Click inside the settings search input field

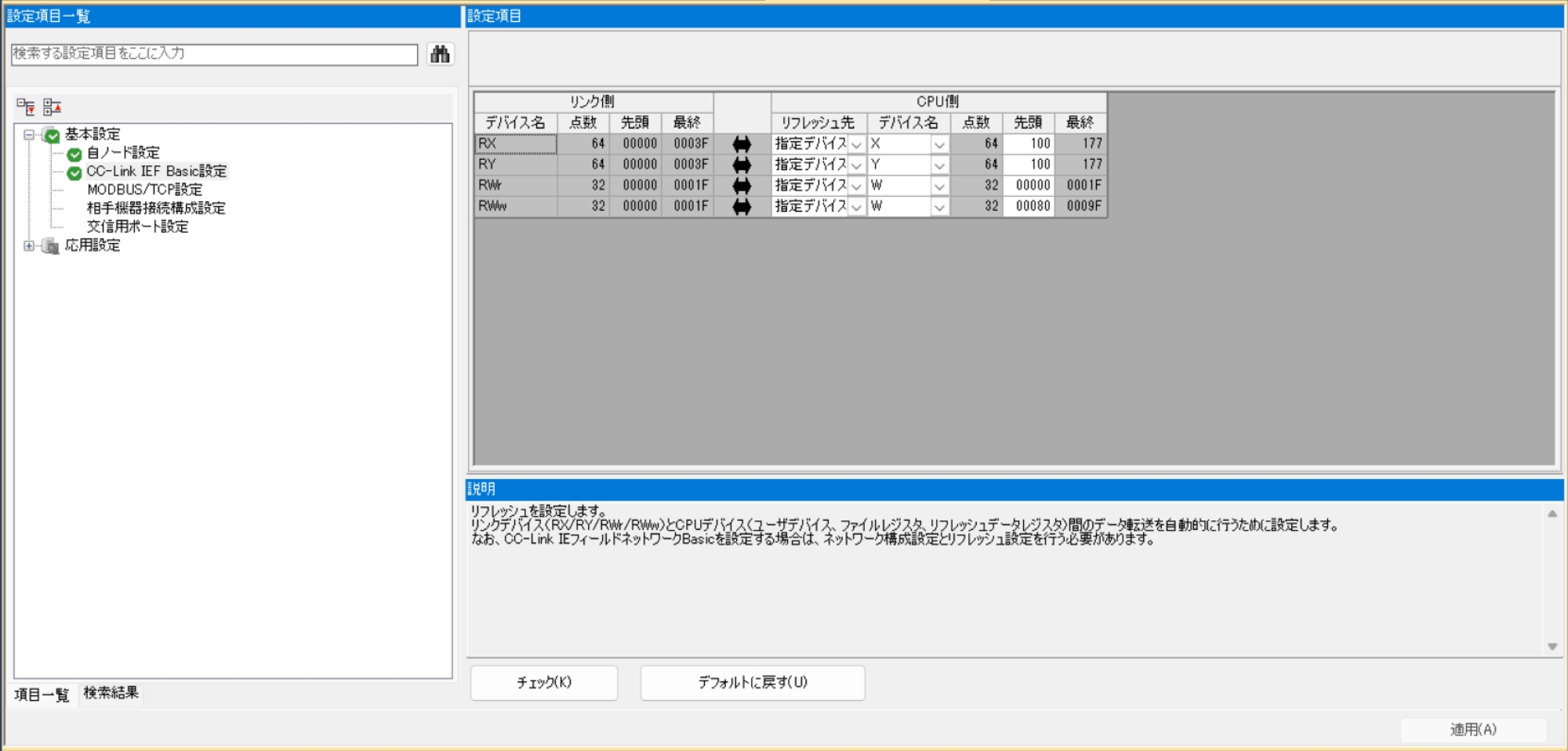coord(212,55)
